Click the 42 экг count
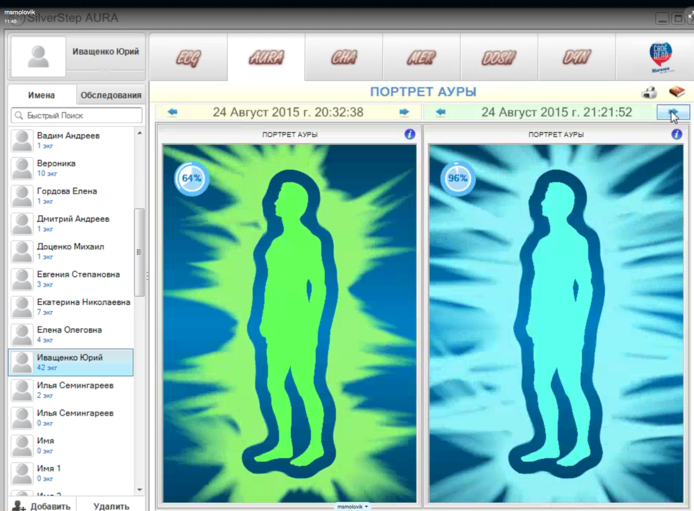Screen dimensions: 694x511 click(x=47, y=368)
